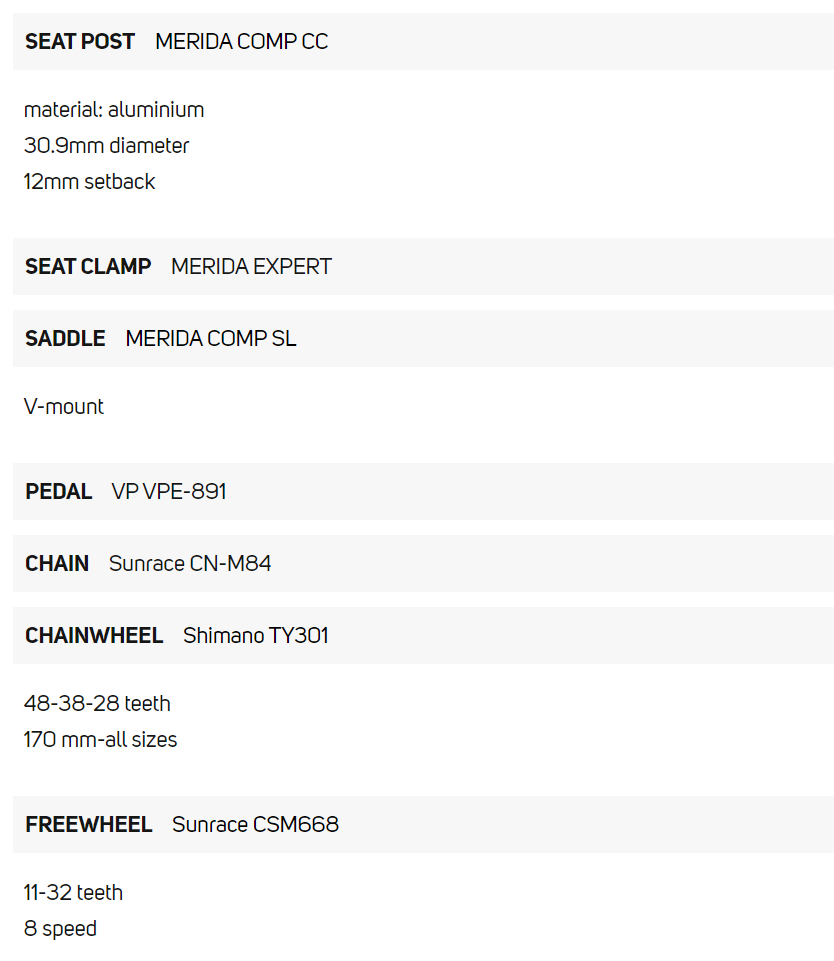The image size is (834, 961).
Task: Select the VP VPE-891 value
Action: point(169,492)
